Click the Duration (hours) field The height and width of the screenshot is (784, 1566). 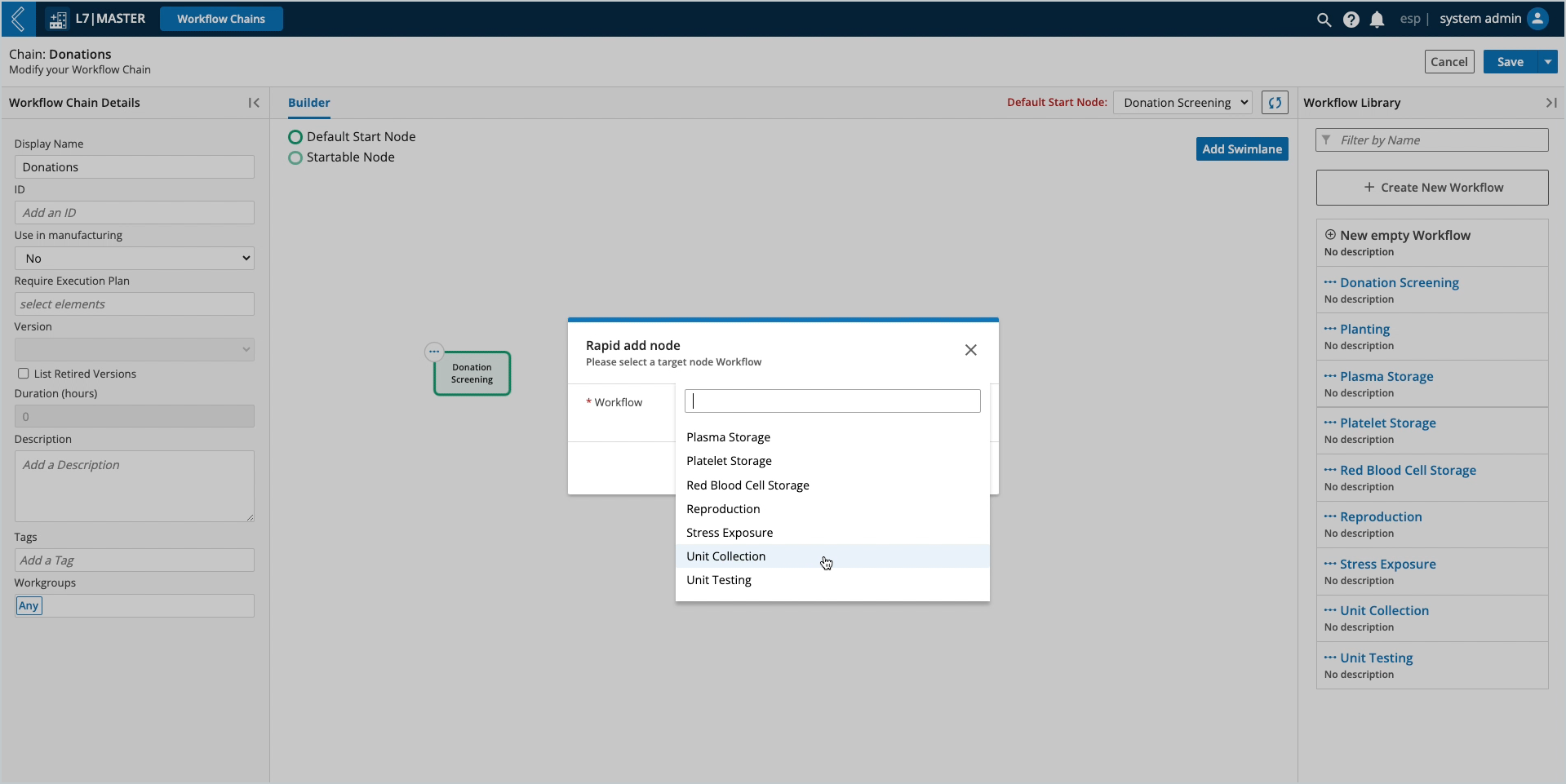(x=134, y=417)
